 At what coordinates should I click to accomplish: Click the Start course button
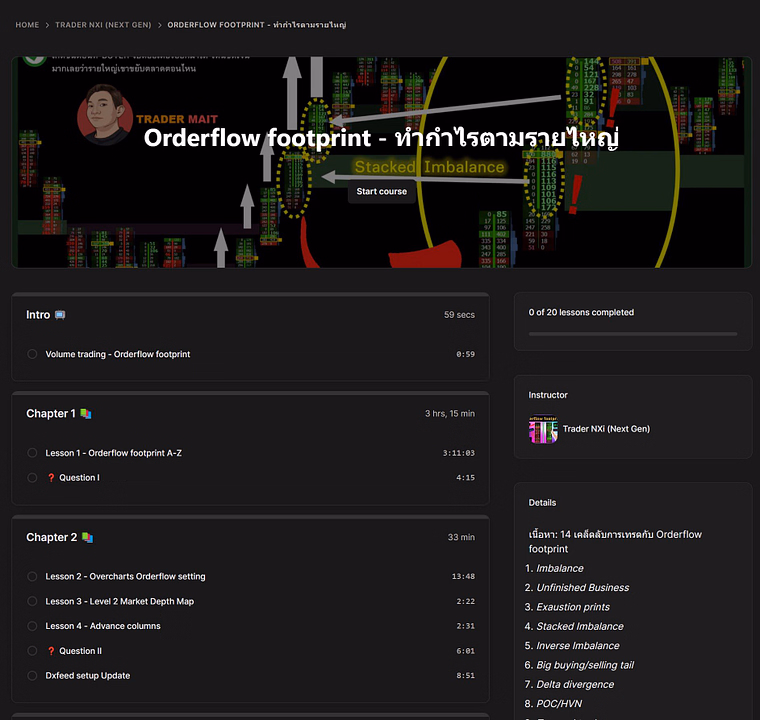381,192
